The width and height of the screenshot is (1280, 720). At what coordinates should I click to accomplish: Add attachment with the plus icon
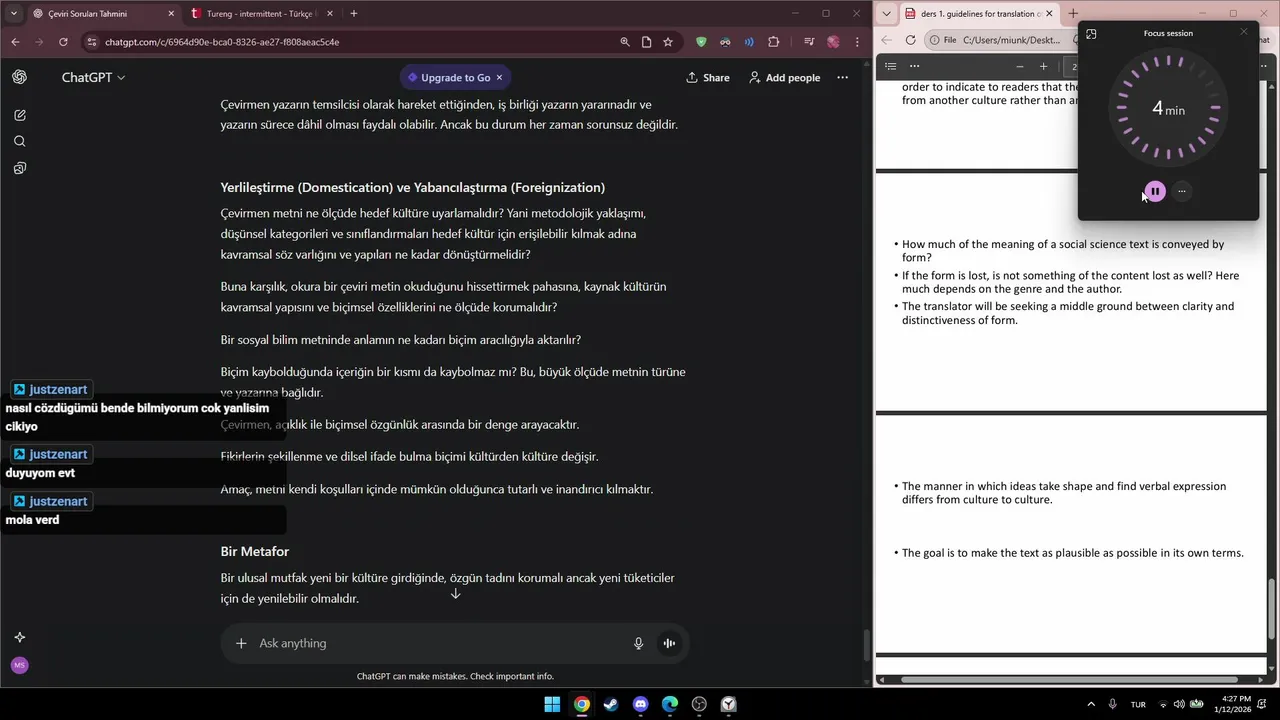(x=241, y=643)
